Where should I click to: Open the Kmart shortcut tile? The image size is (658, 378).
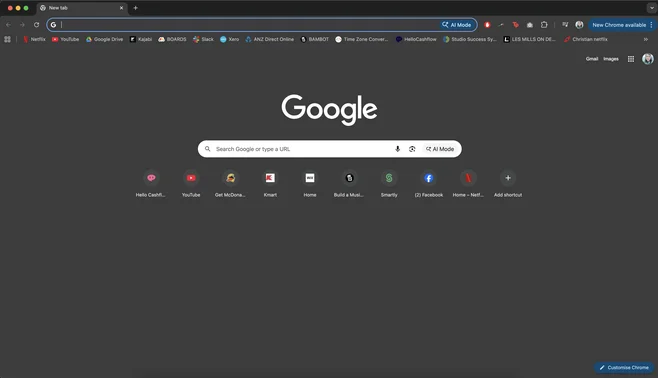tap(270, 183)
